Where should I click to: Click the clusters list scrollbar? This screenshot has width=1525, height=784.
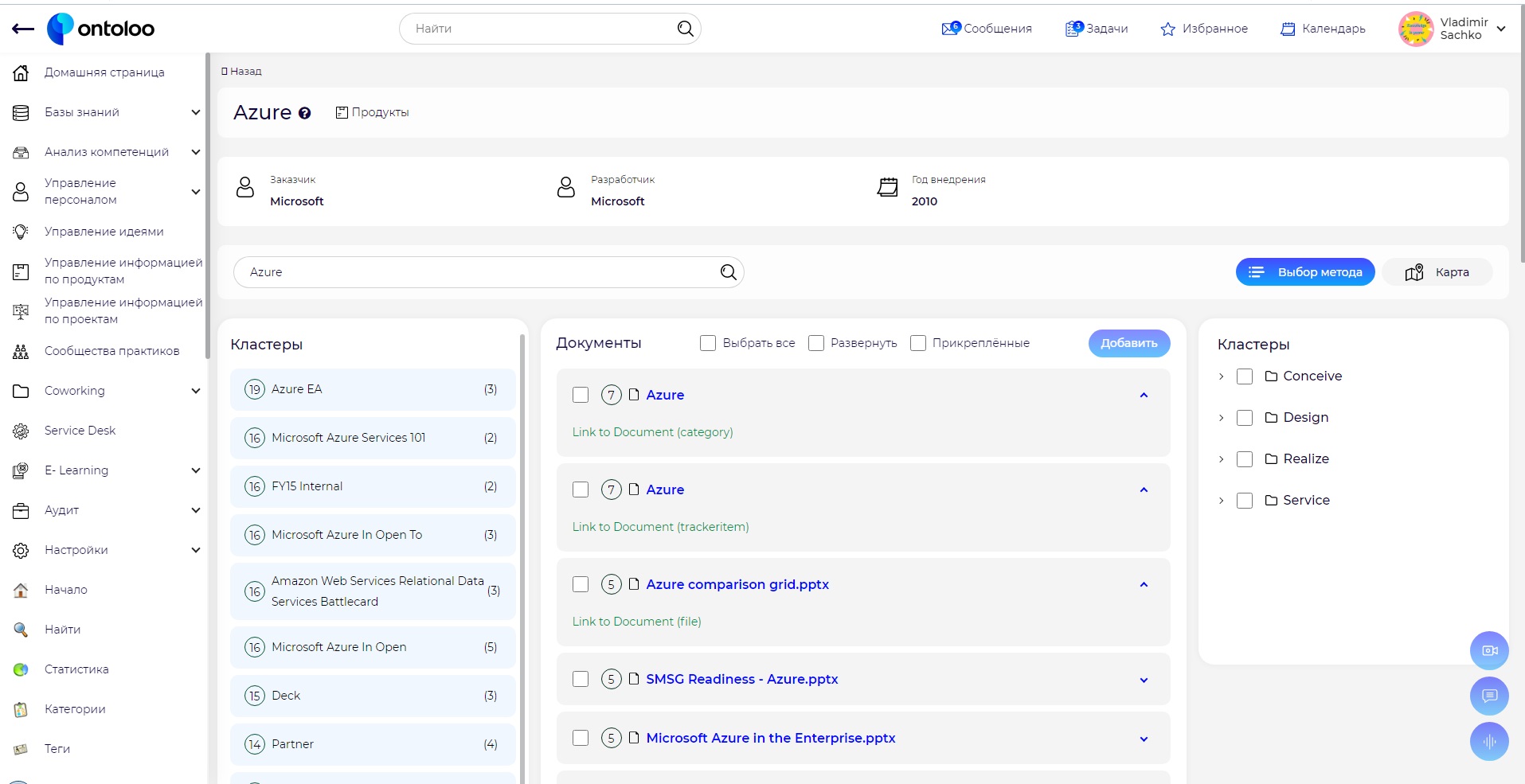[522, 557]
